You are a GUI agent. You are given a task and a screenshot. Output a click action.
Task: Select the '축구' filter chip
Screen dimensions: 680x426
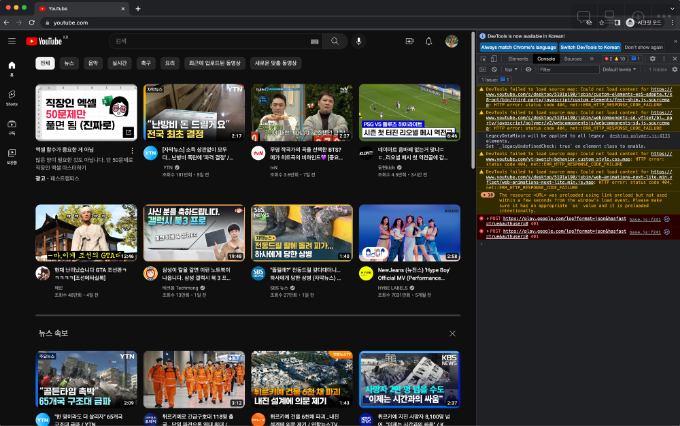tap(146, 63)
